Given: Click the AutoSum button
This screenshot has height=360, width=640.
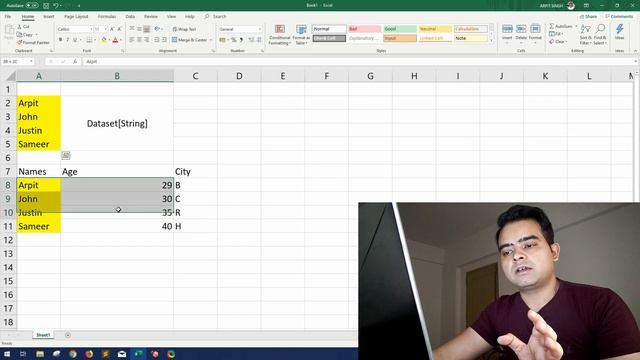Looking at the screenshot, I should tap(561, 27).
